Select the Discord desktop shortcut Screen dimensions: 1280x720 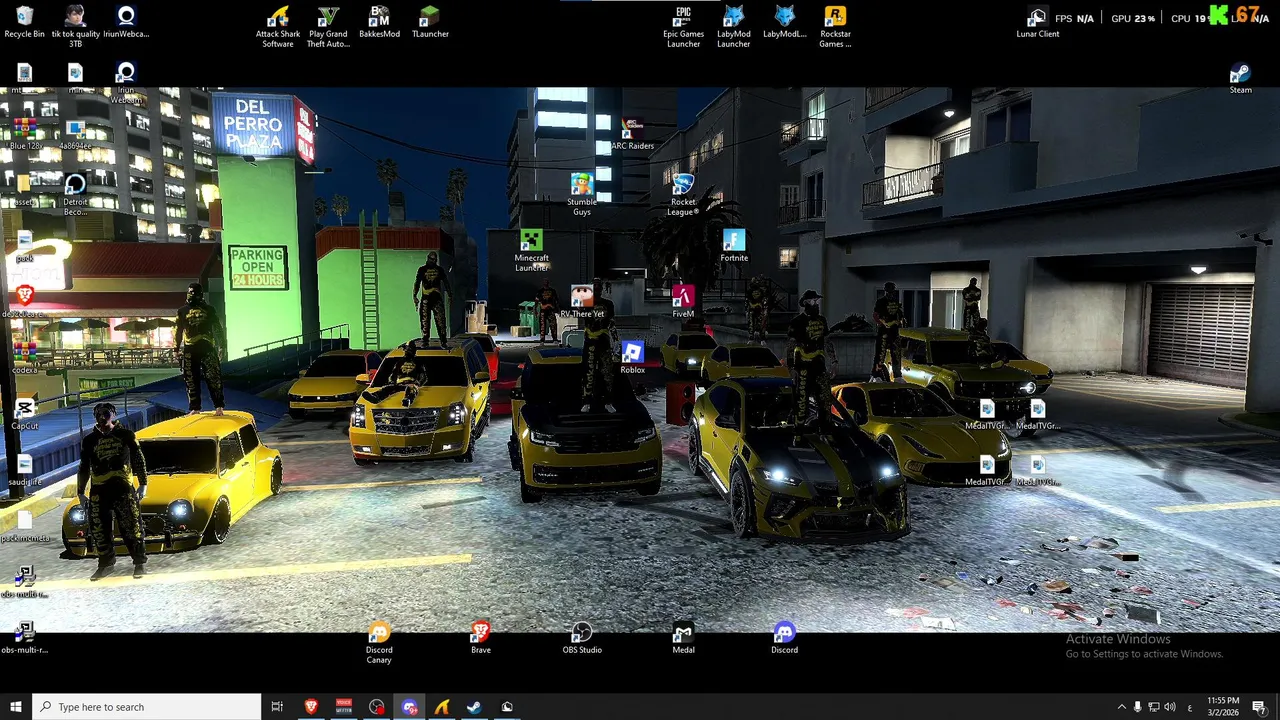pyautogui.click(x=784, y=638)
